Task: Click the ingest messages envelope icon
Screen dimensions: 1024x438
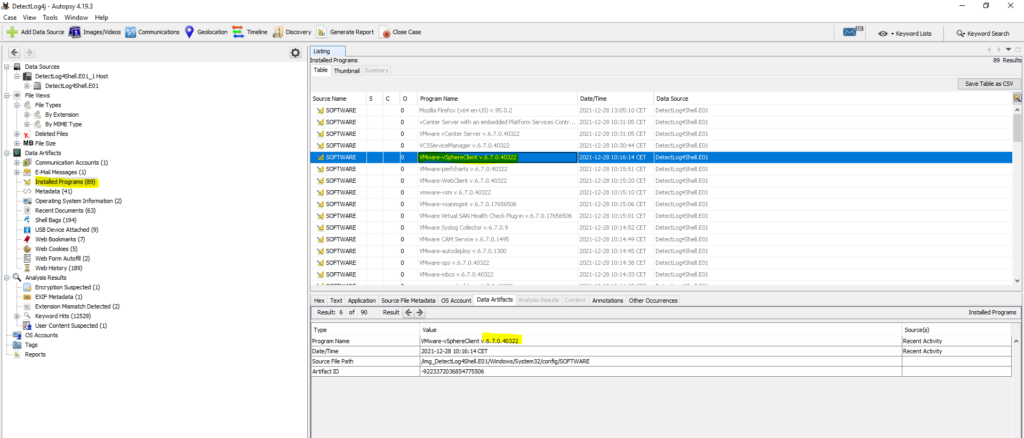Action: point(852,32)
